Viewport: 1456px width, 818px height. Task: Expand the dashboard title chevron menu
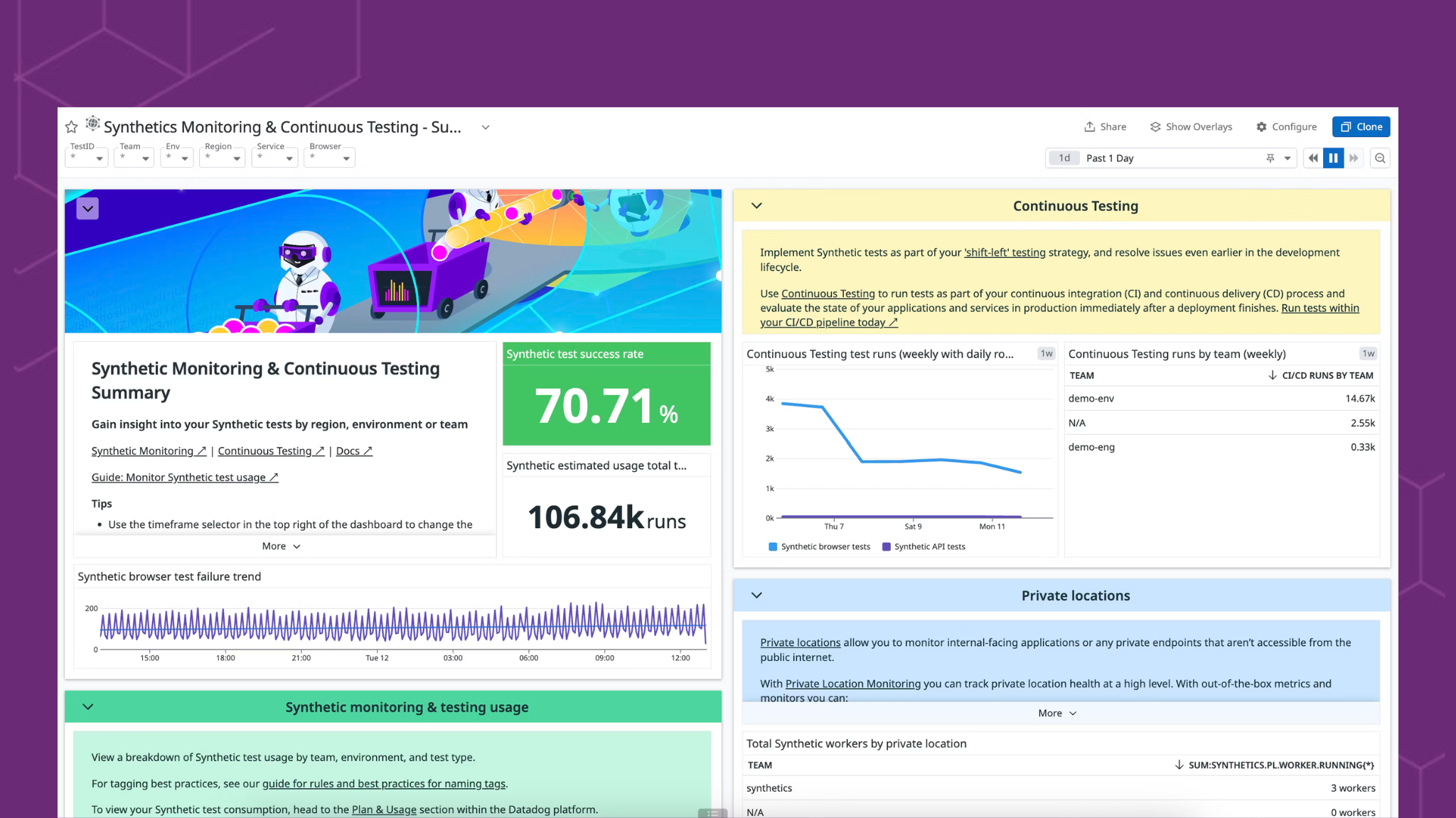486,127
